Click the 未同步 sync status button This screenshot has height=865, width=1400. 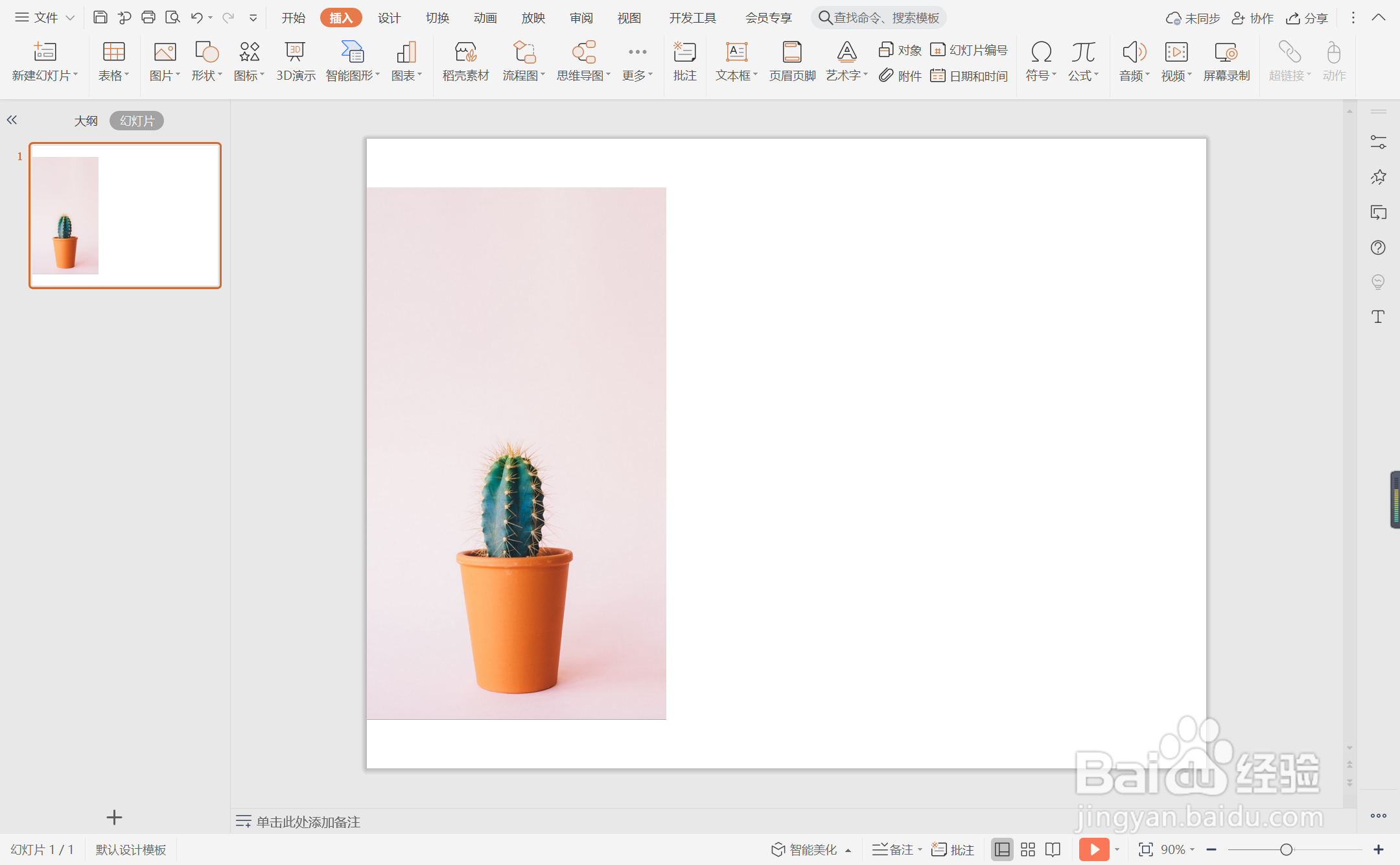1193,18
